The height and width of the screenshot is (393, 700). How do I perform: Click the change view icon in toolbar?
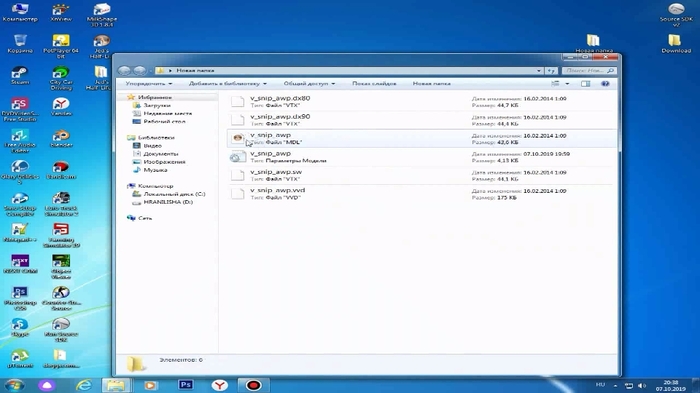[555, 84]
